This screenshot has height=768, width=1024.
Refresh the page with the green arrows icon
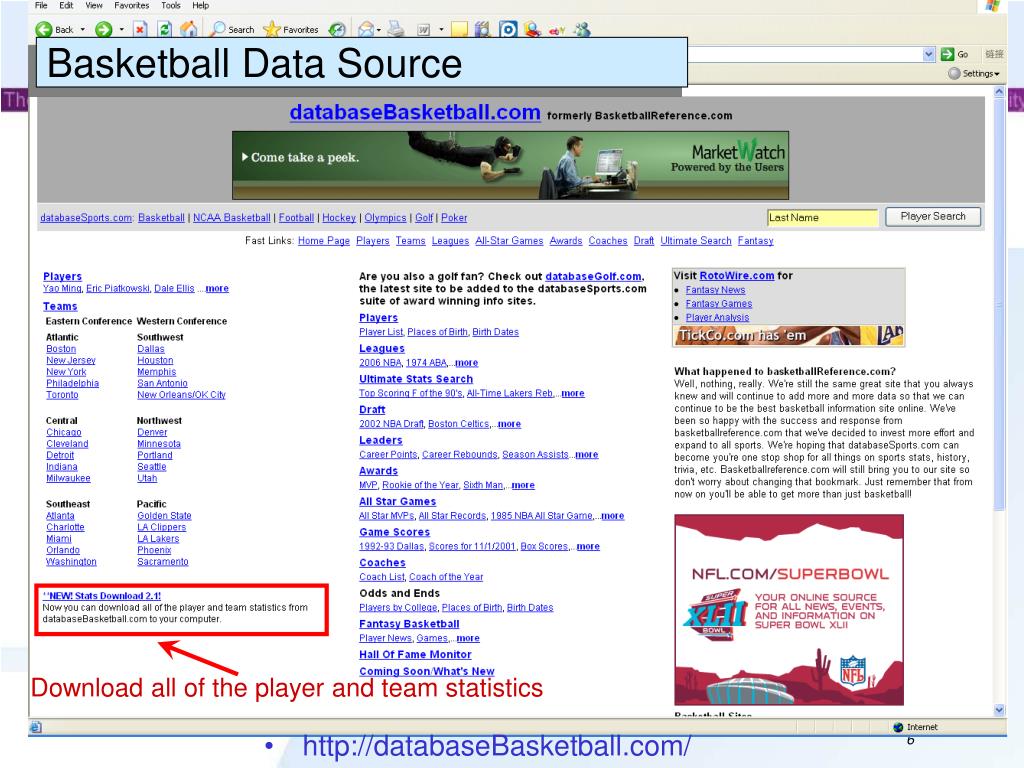coord(165,29)
